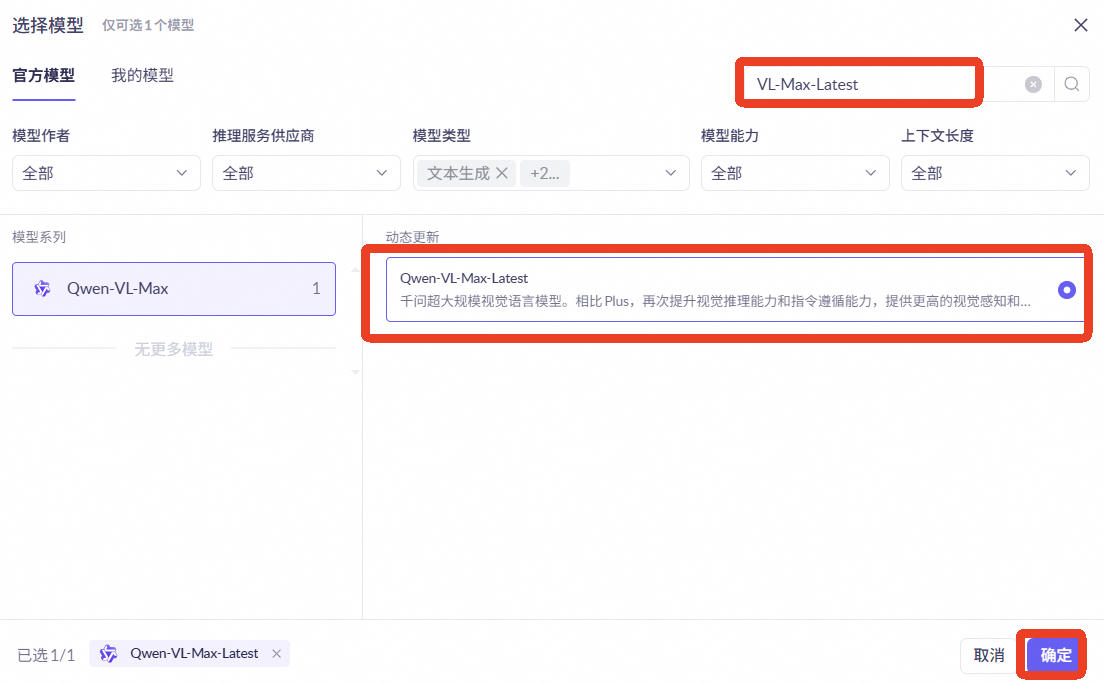Click the +2... more tags indicator
This screenshot has width=1104, height=685.
(545, 173)
